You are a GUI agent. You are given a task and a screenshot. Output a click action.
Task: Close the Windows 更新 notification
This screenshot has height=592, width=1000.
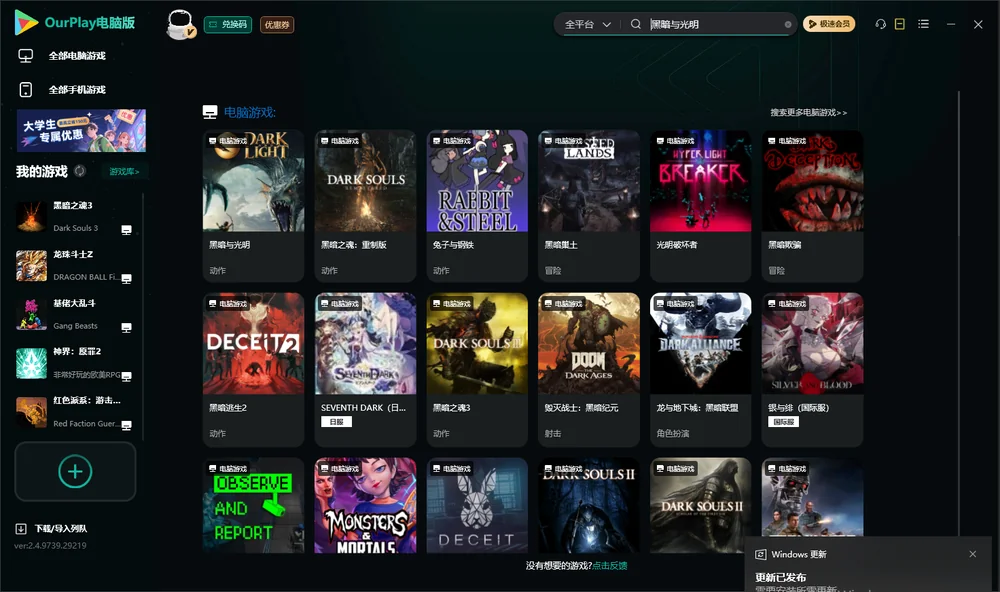pyautogui.click(x=973, y=554)
